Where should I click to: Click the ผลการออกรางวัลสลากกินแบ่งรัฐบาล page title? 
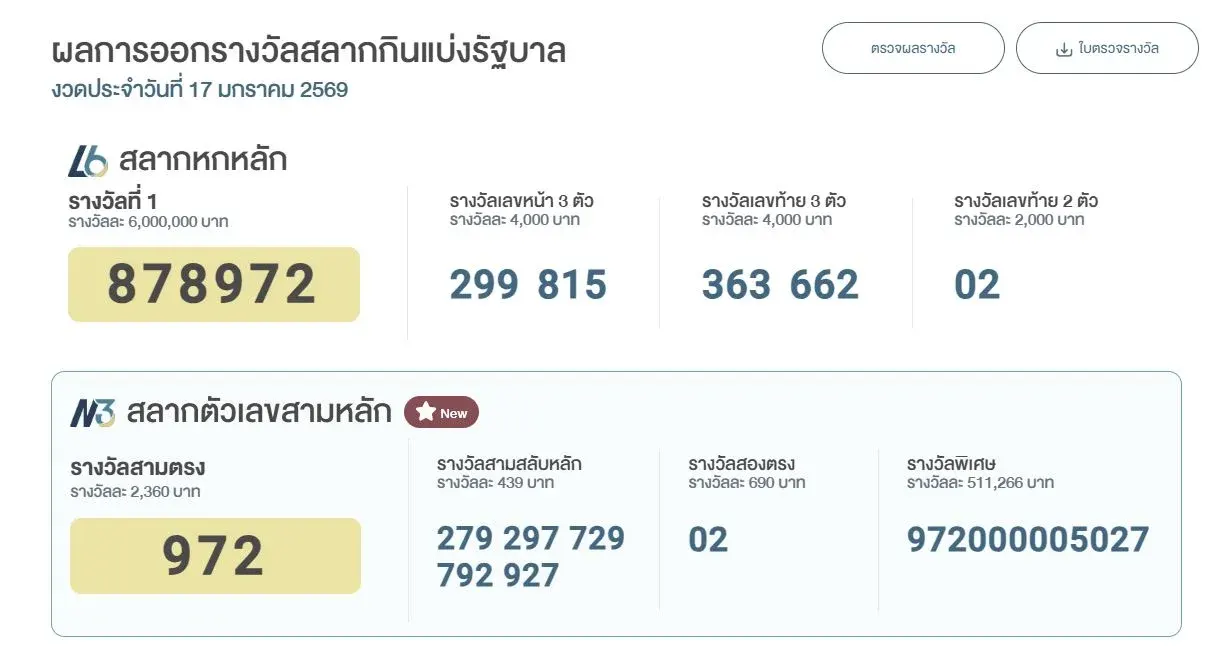tap(308, 50)
